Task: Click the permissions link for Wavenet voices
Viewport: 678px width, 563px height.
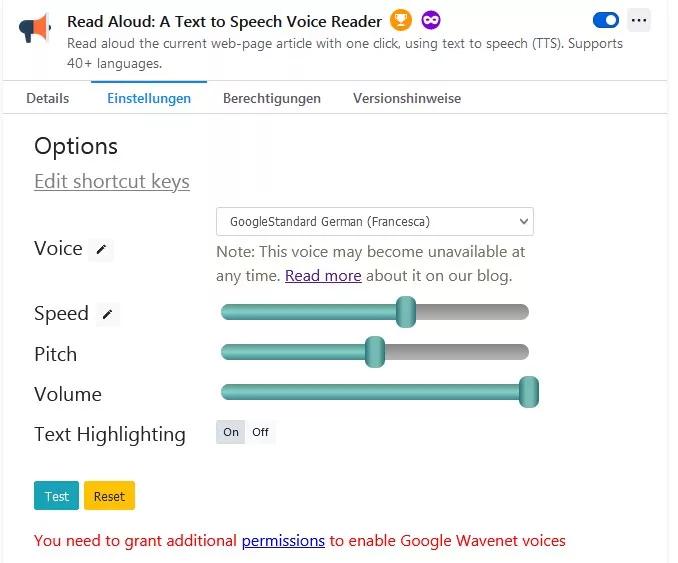Action: click(283, 541)
